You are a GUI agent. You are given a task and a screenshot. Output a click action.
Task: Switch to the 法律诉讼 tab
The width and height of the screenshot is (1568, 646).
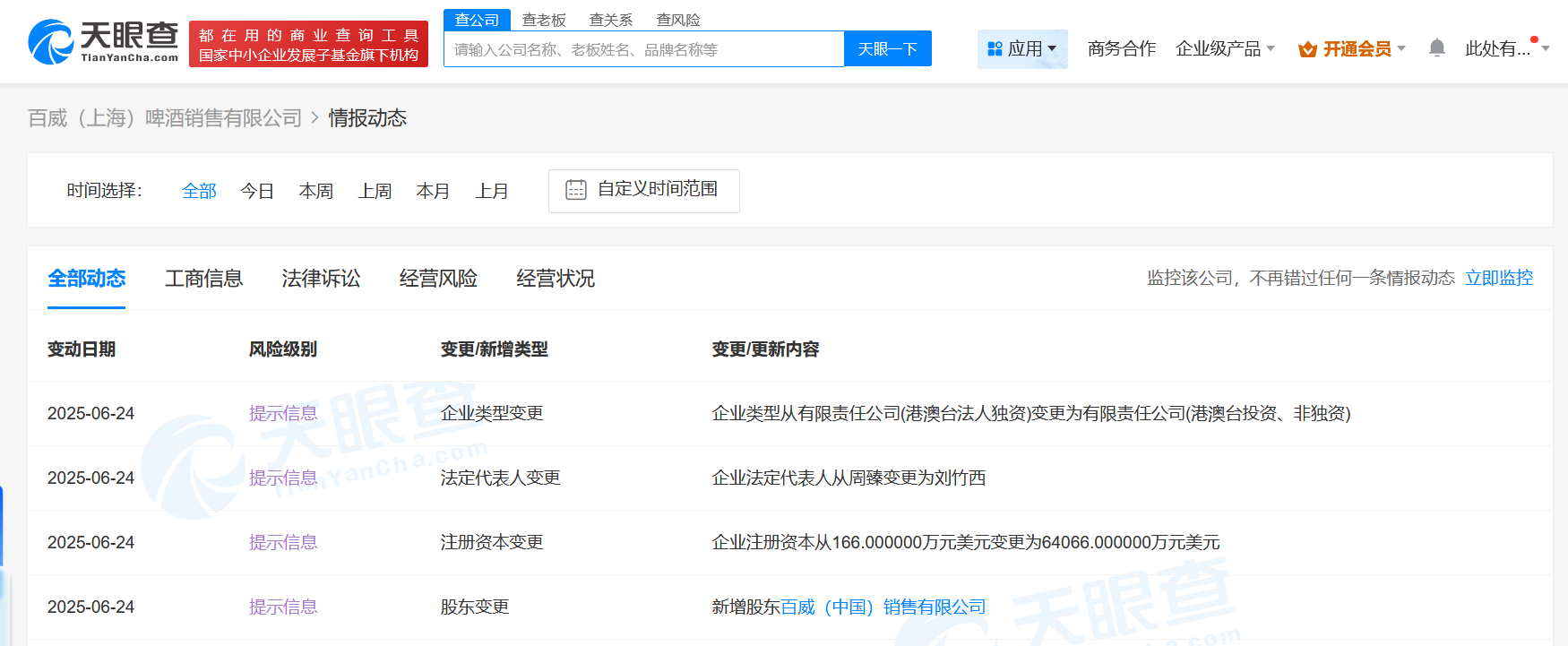tap(321, 279)
